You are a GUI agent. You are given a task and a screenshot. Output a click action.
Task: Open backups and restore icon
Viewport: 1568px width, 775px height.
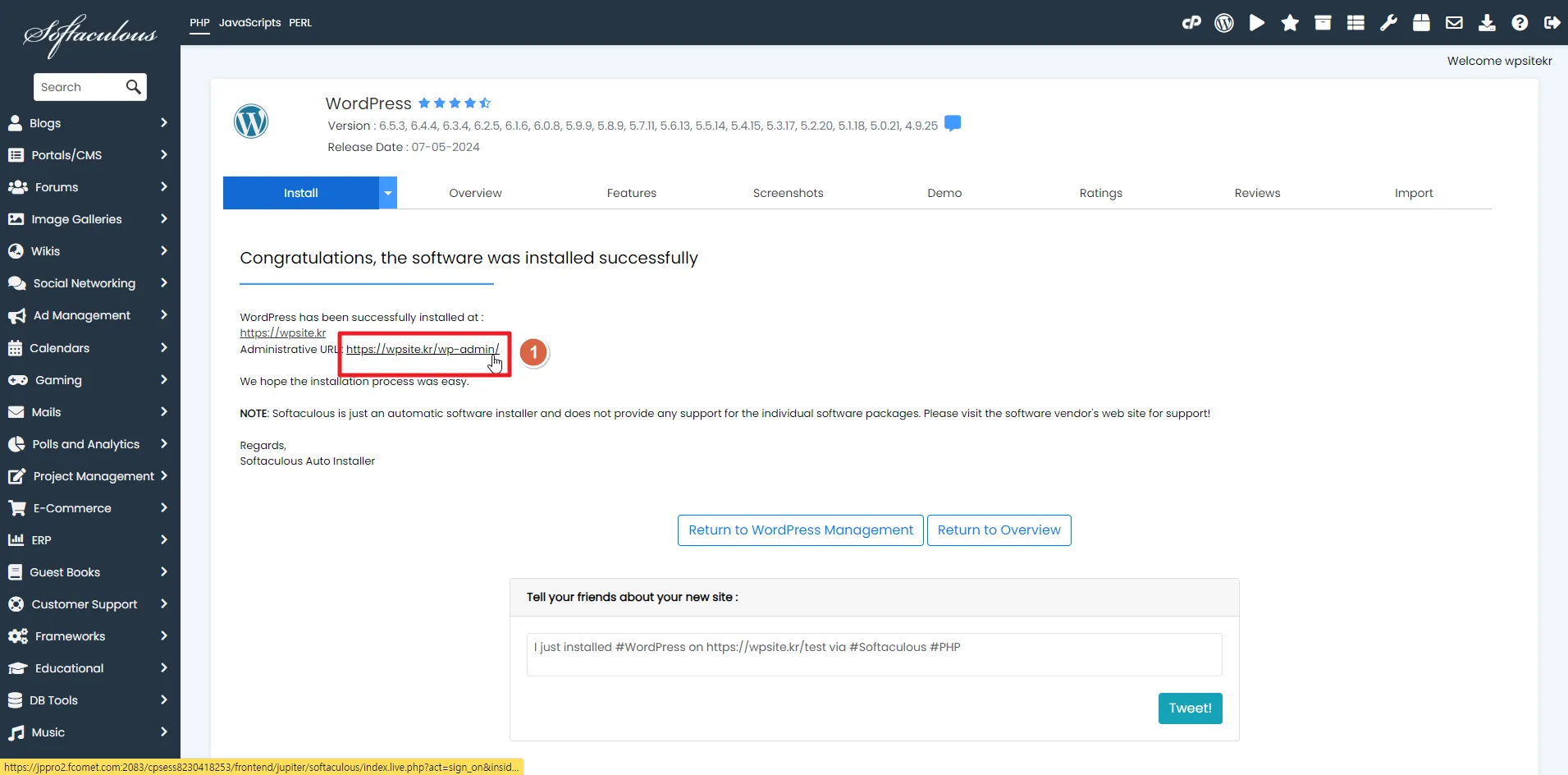1421,23
